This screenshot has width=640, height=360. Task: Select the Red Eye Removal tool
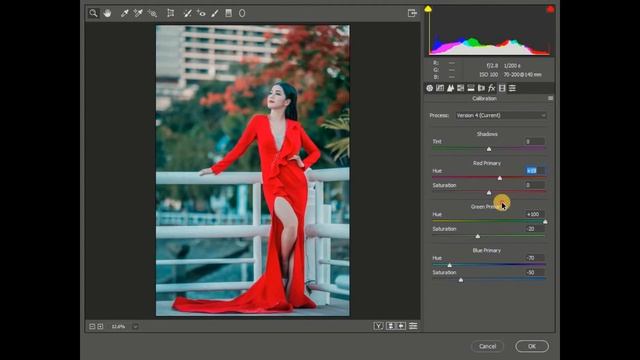(201, 13)
